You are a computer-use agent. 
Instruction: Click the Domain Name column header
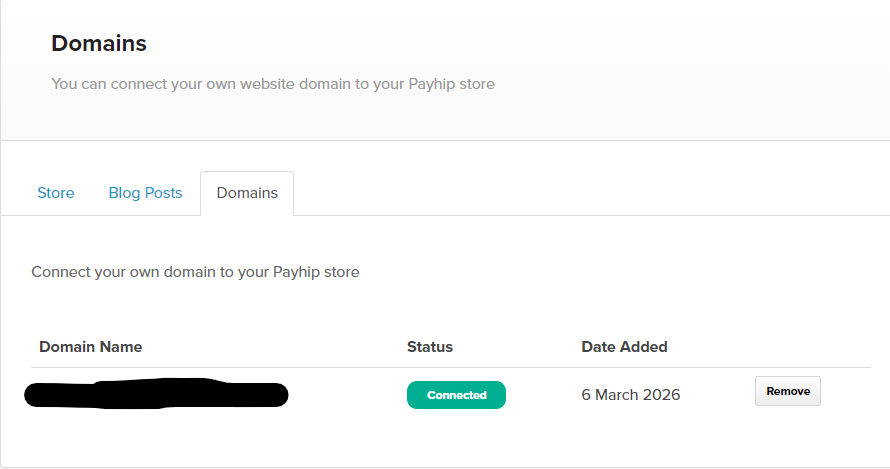coord(90,347)
